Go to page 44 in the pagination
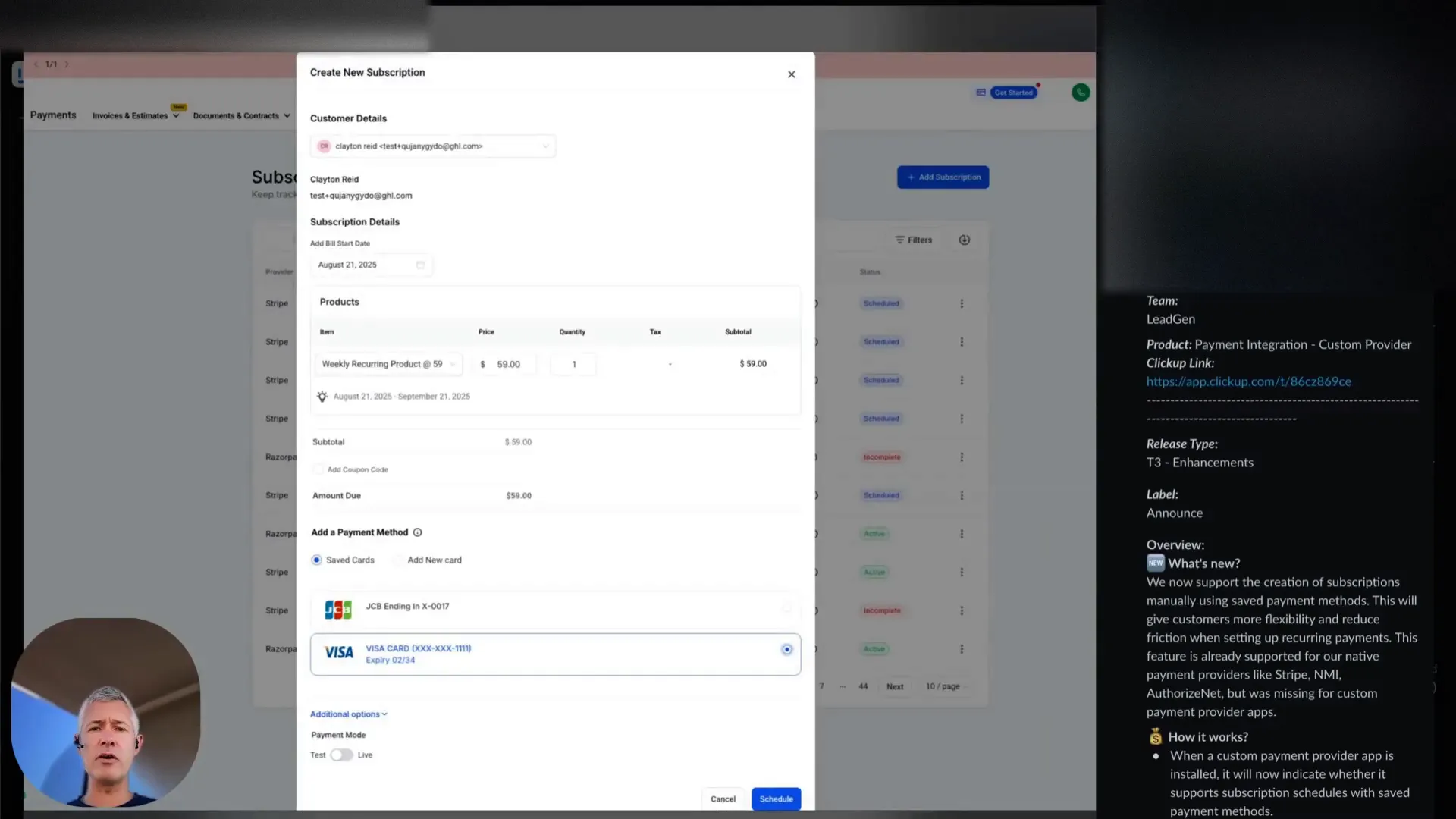The image size is (1456, 819). point(863,686)
